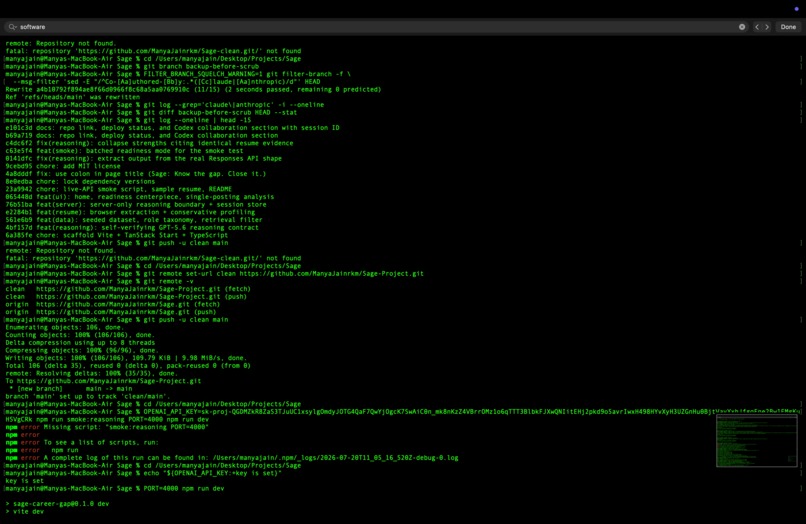The height and width of the screenshot is (524, 806).
Task: Click the "--msg-filter 'sed -E" line
Action: click(x=167, y=82)
